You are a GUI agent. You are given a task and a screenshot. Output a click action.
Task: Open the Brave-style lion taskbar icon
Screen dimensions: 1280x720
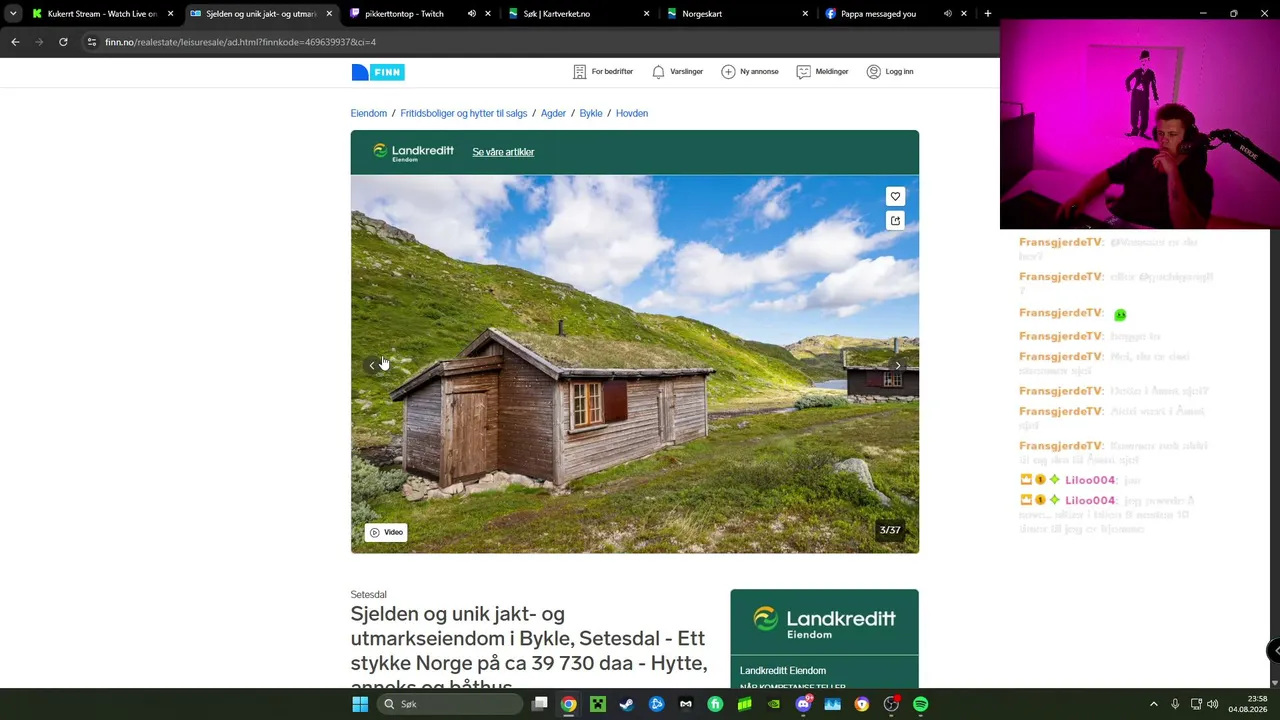tap(862, 704)
